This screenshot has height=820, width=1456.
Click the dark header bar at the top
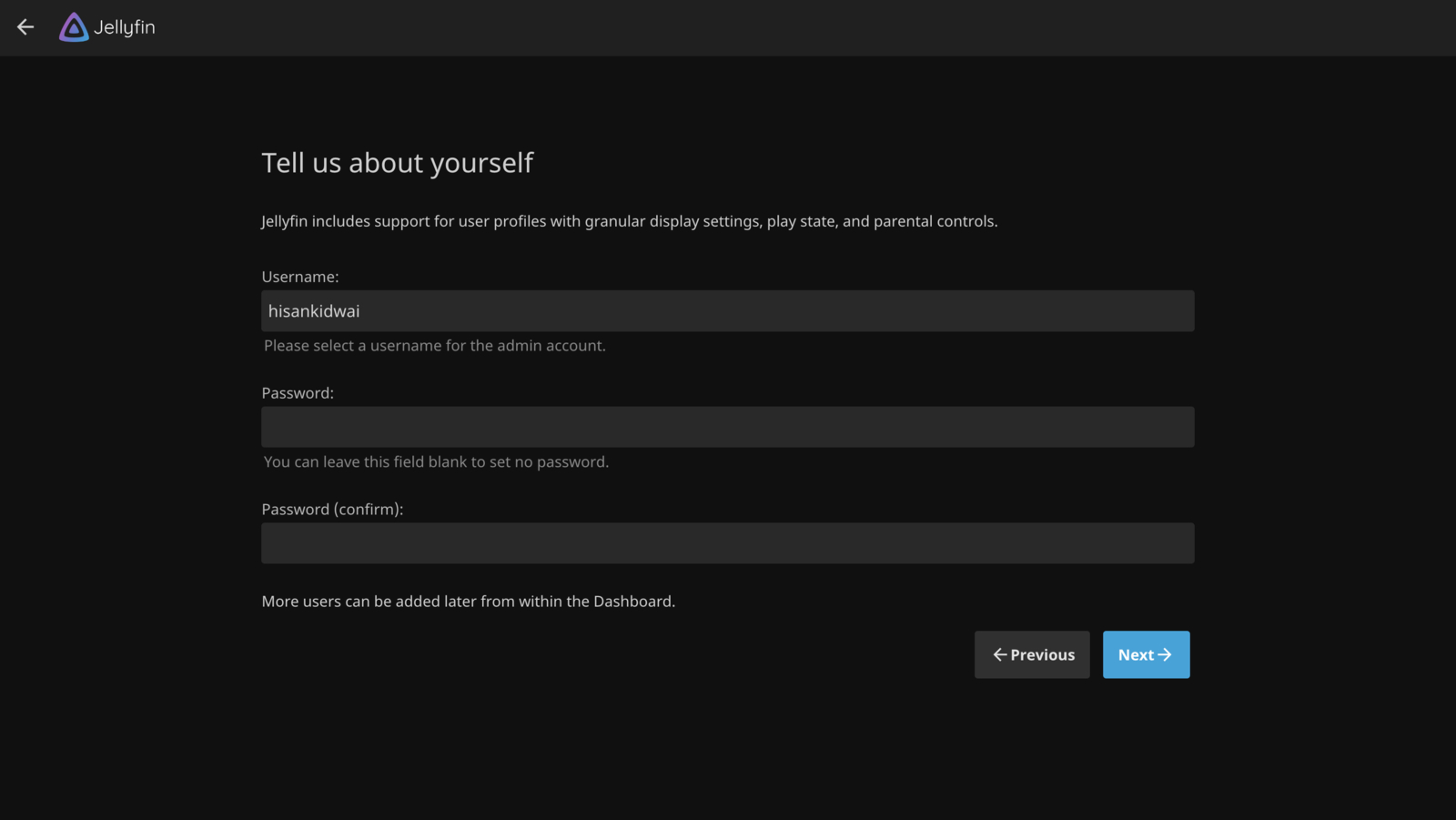tap(728, 27)
